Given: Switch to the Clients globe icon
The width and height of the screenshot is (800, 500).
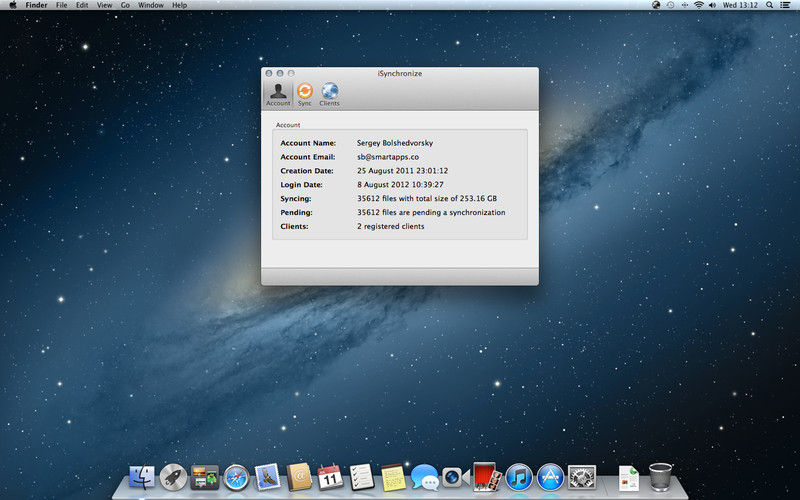Looking at the screenshot, I should 330,95.
